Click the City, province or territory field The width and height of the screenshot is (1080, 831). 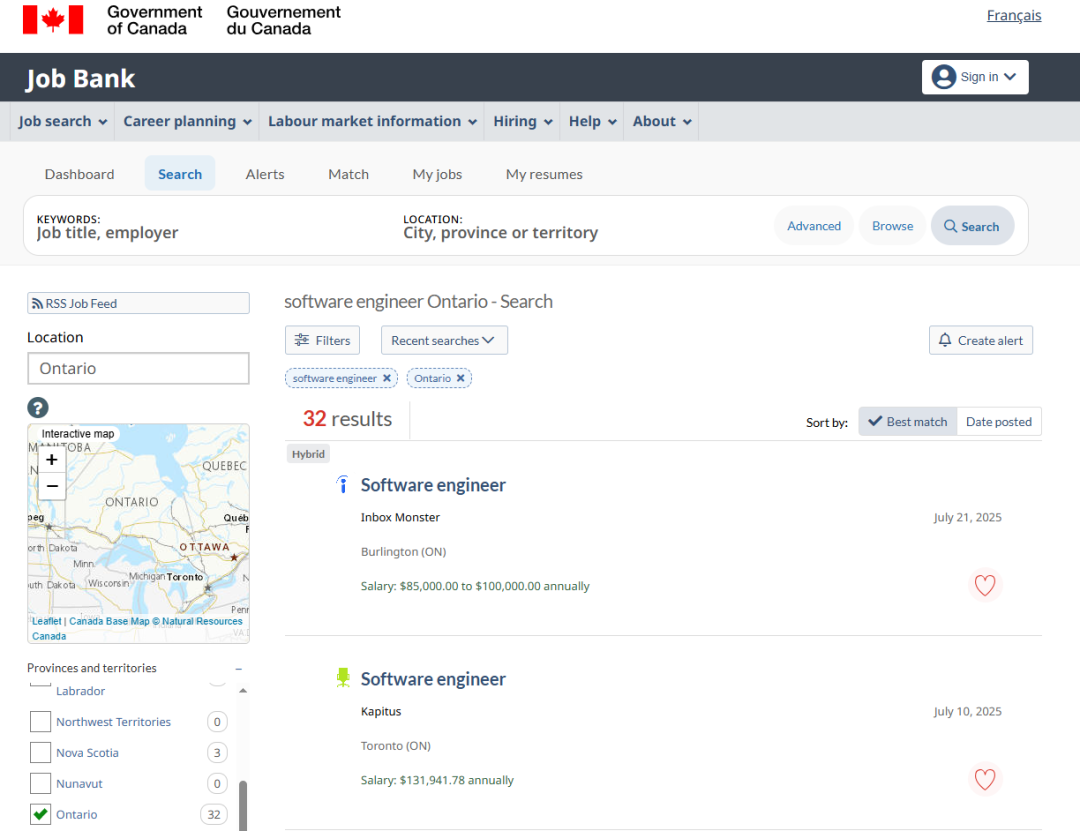[579, 233]
